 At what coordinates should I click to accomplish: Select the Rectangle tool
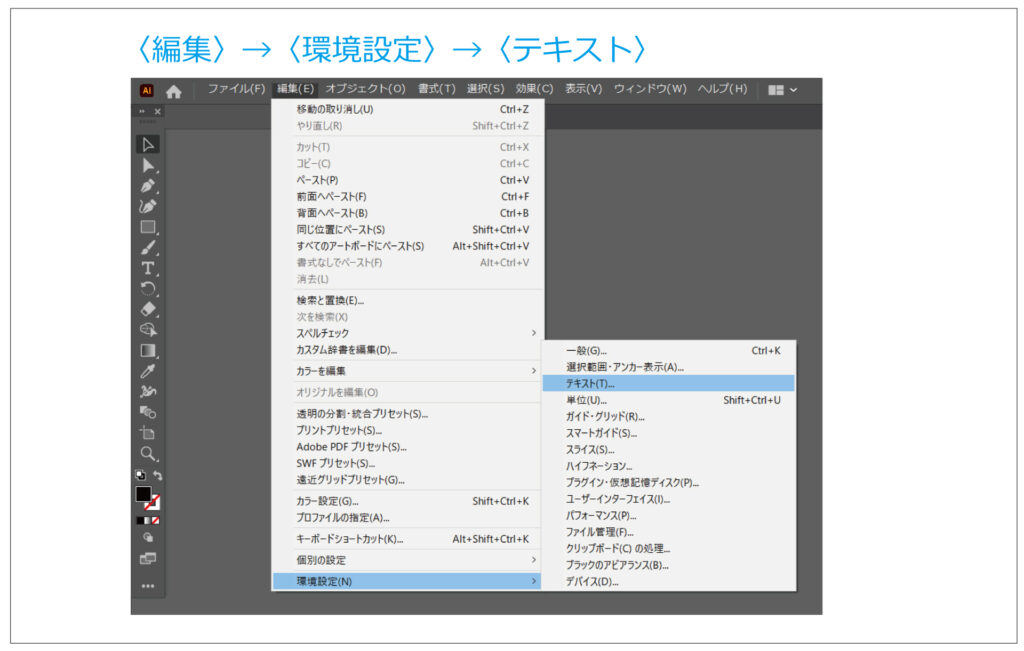tap(148, 227)
